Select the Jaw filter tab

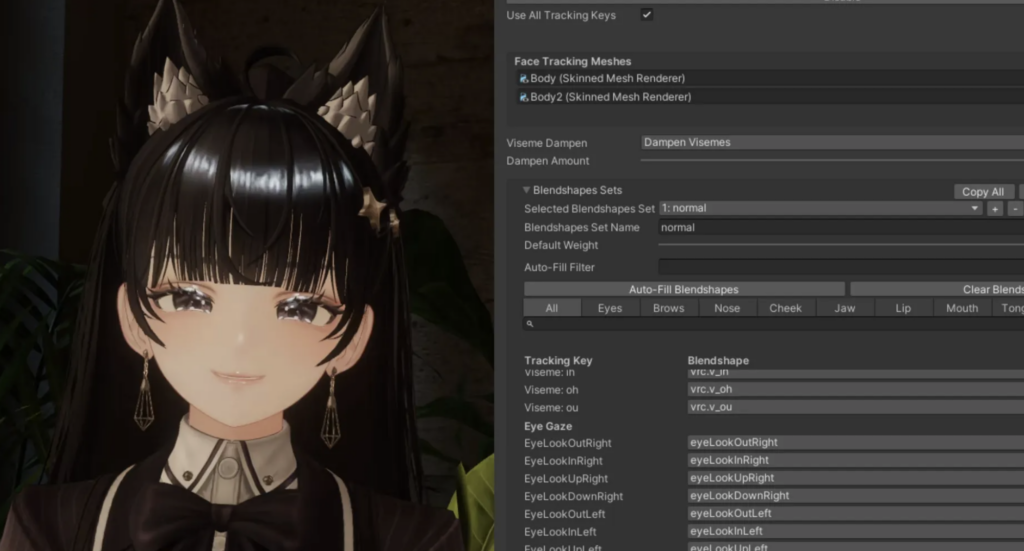[x=844, y=308]
